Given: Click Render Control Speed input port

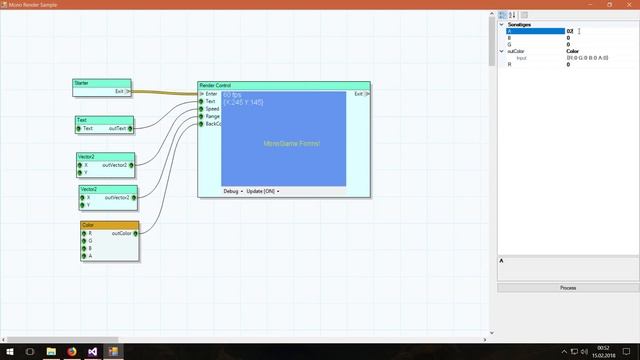Looking at the screenshot, I should [201, 109].
